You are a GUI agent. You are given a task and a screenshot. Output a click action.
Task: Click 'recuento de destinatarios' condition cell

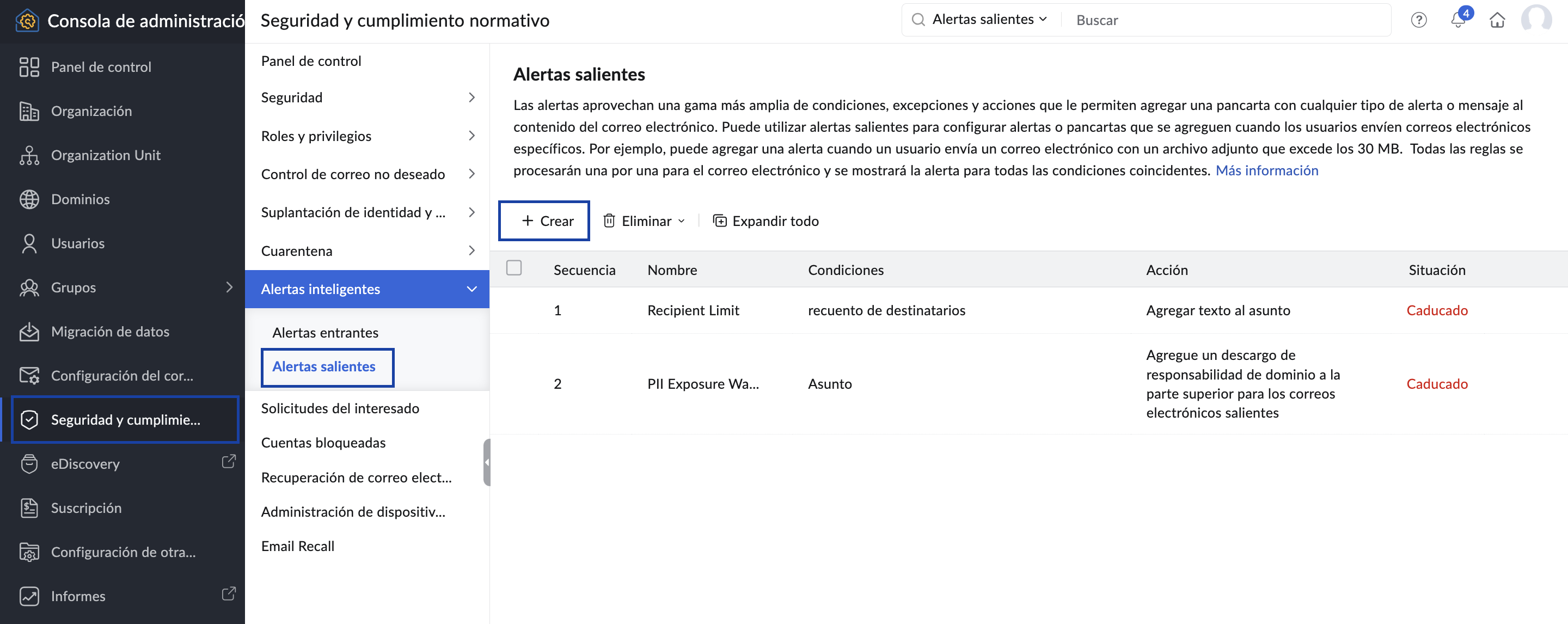coord(886,310)
